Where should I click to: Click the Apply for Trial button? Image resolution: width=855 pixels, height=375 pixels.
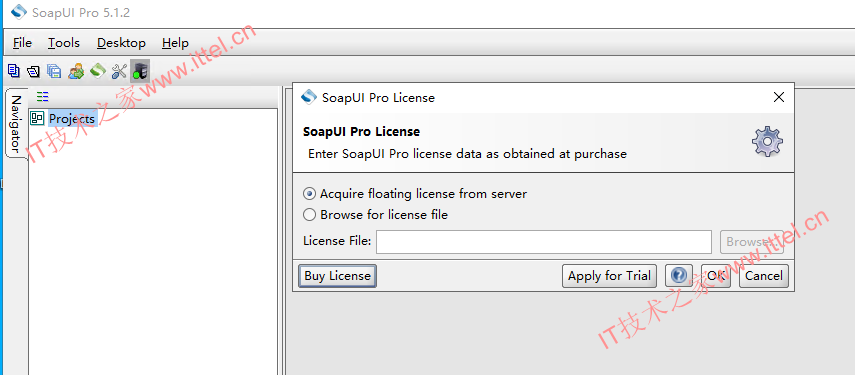(609, 276)
